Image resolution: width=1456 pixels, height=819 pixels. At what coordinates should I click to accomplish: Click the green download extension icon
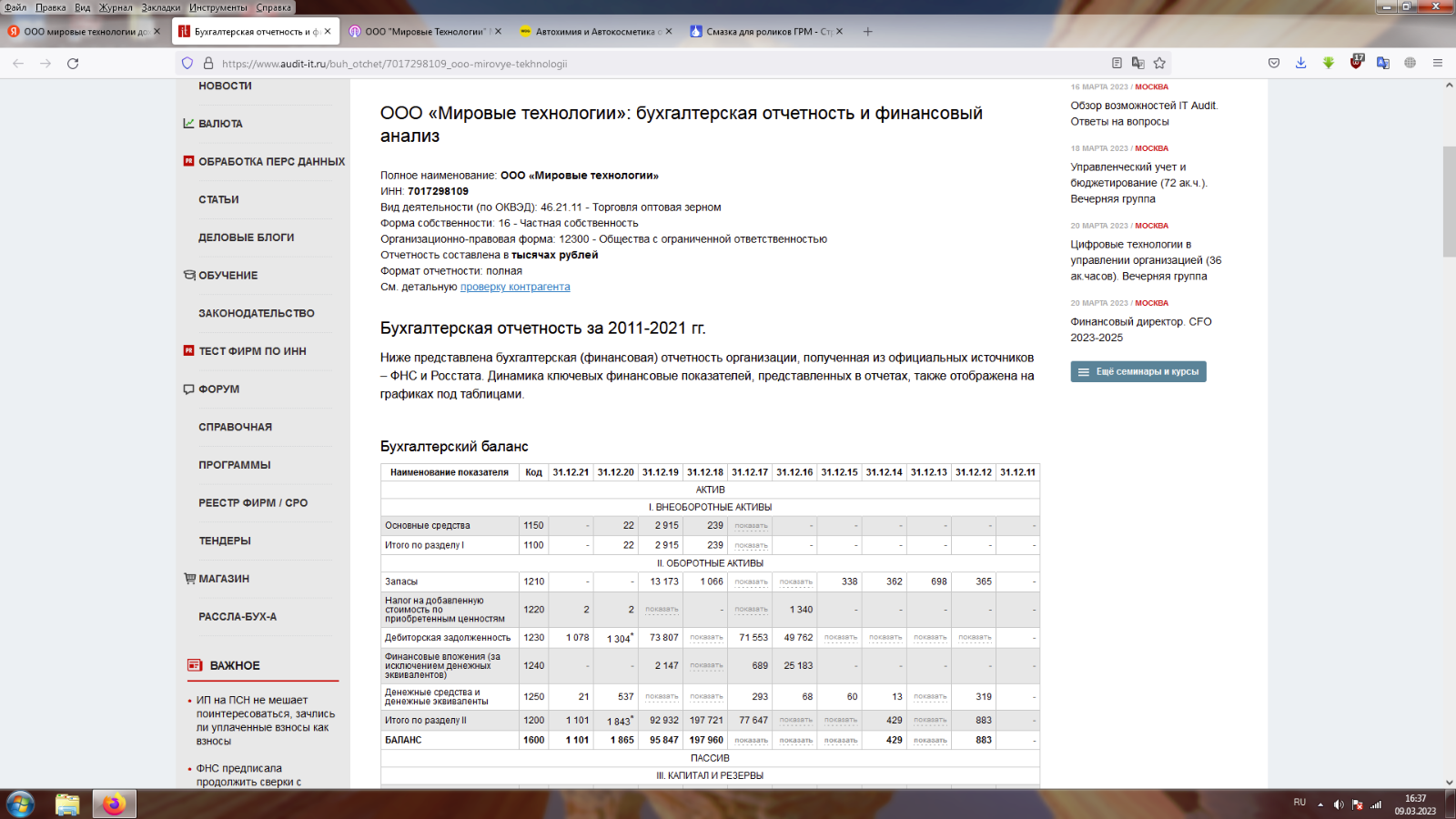tap(1329, 63)
